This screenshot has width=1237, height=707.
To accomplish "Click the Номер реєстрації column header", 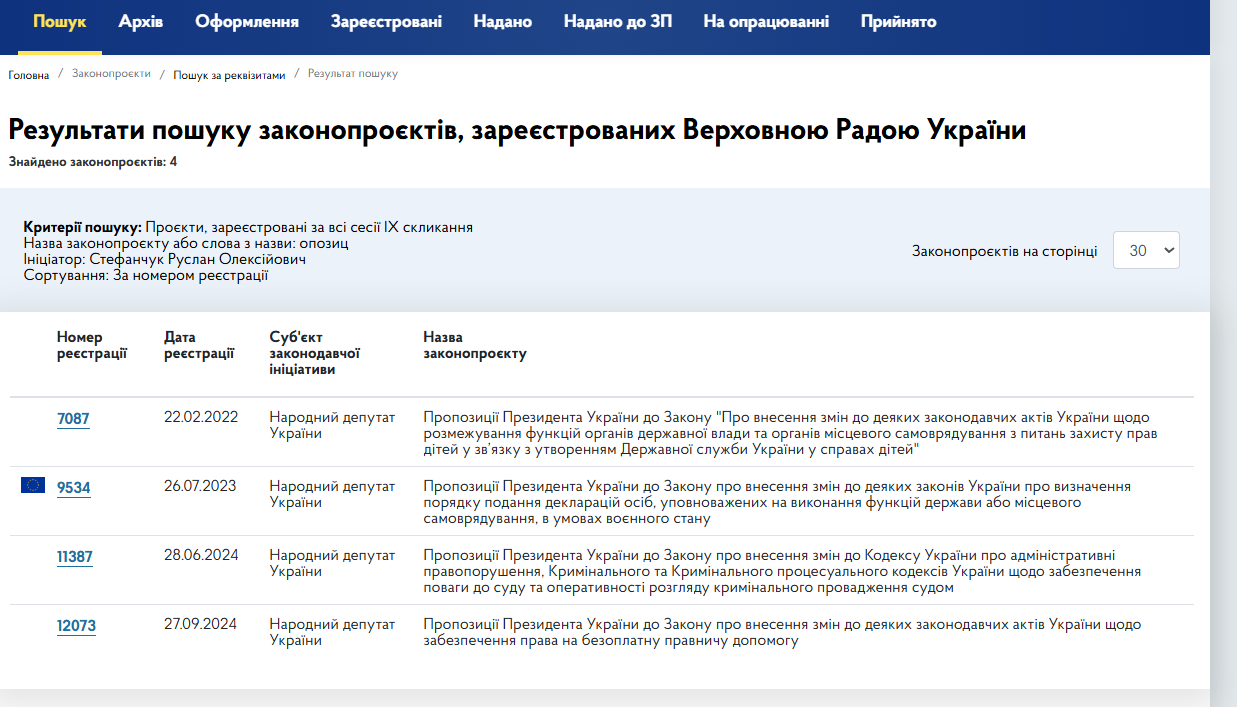I will click(92, 345).
